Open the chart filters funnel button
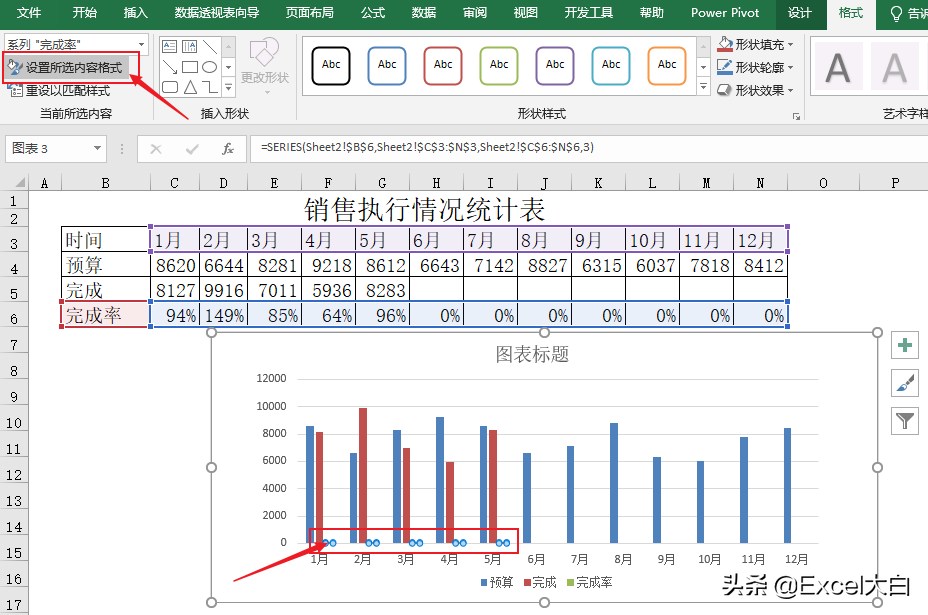 pos(904,421)
